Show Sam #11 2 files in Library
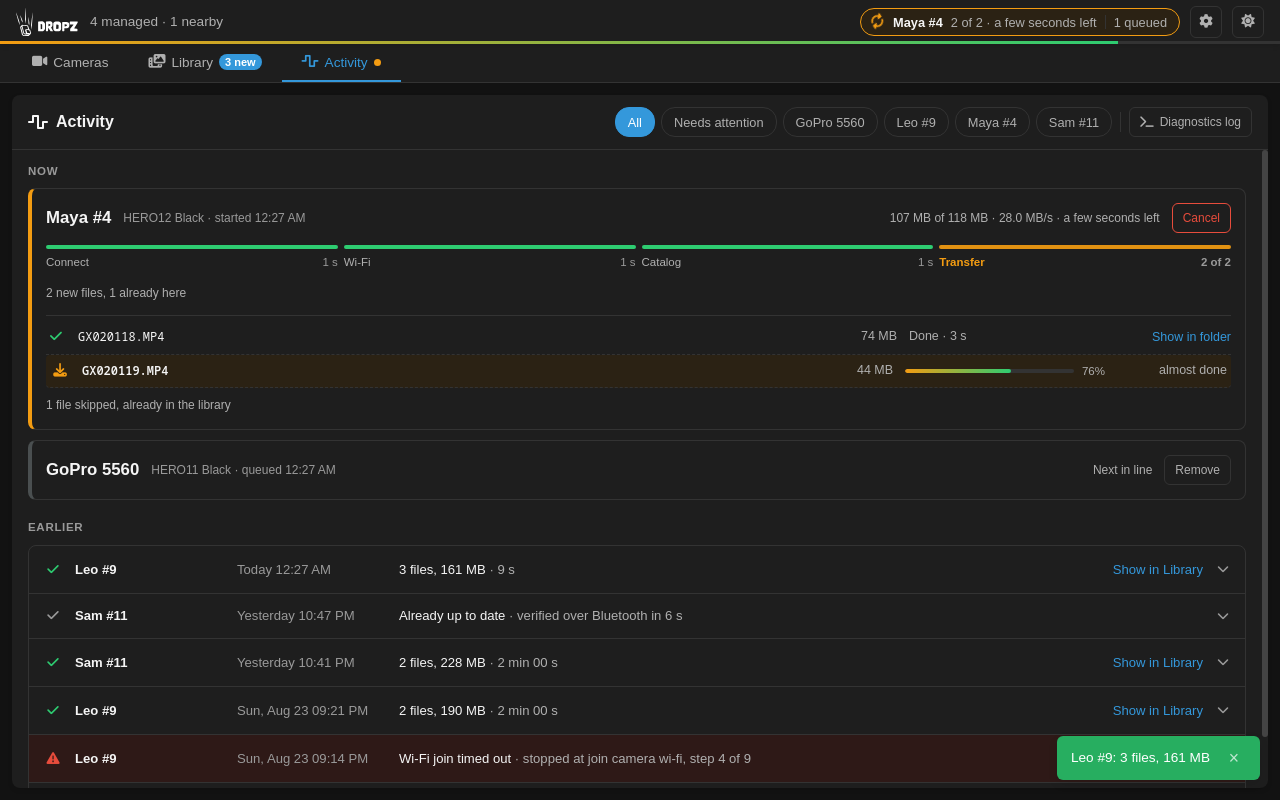 1158,662
